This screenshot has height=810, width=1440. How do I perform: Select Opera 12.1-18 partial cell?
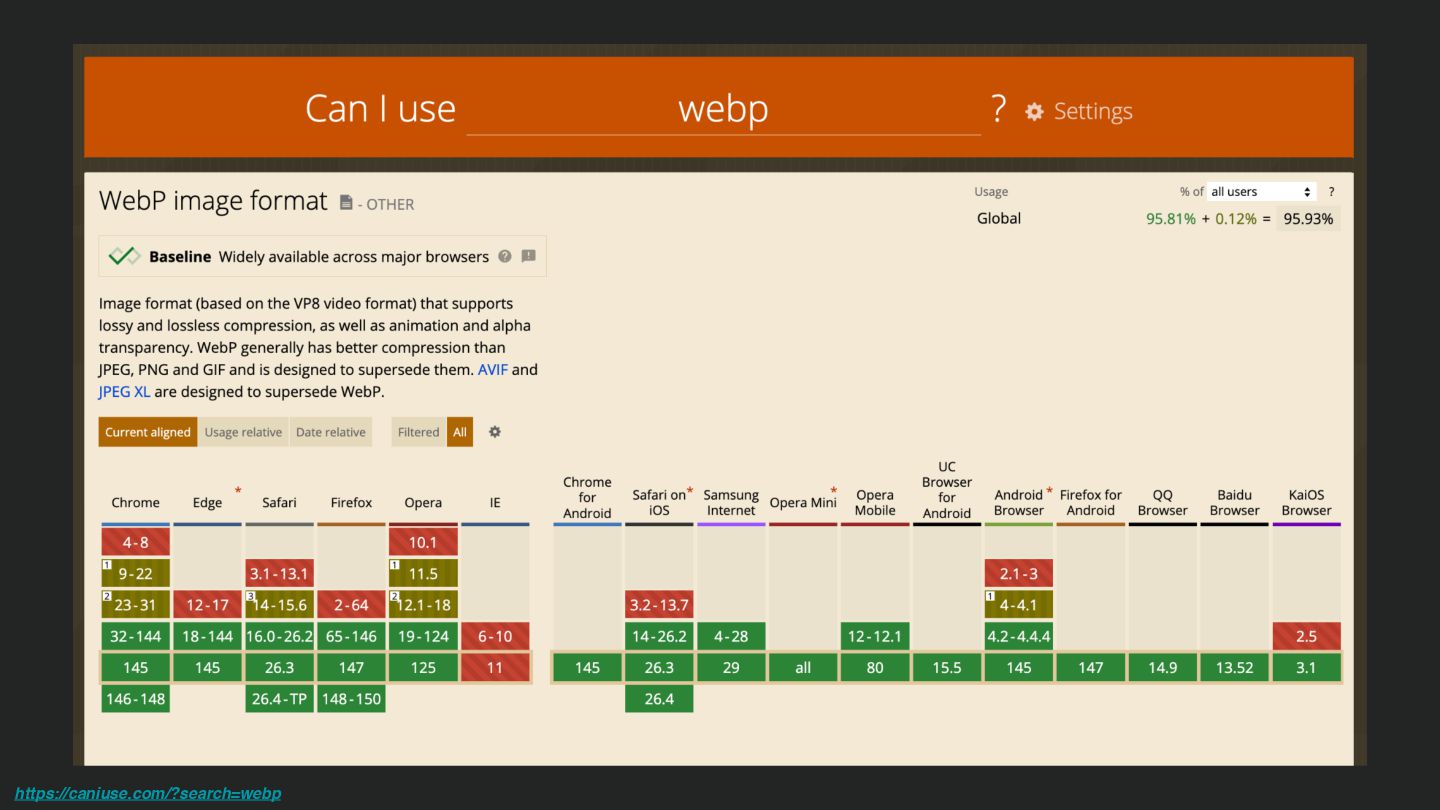click(x=423, y=604)
